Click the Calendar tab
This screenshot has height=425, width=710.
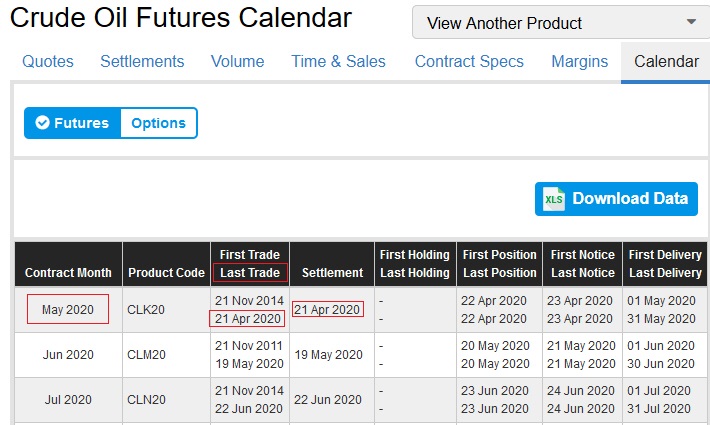[666, 62]
